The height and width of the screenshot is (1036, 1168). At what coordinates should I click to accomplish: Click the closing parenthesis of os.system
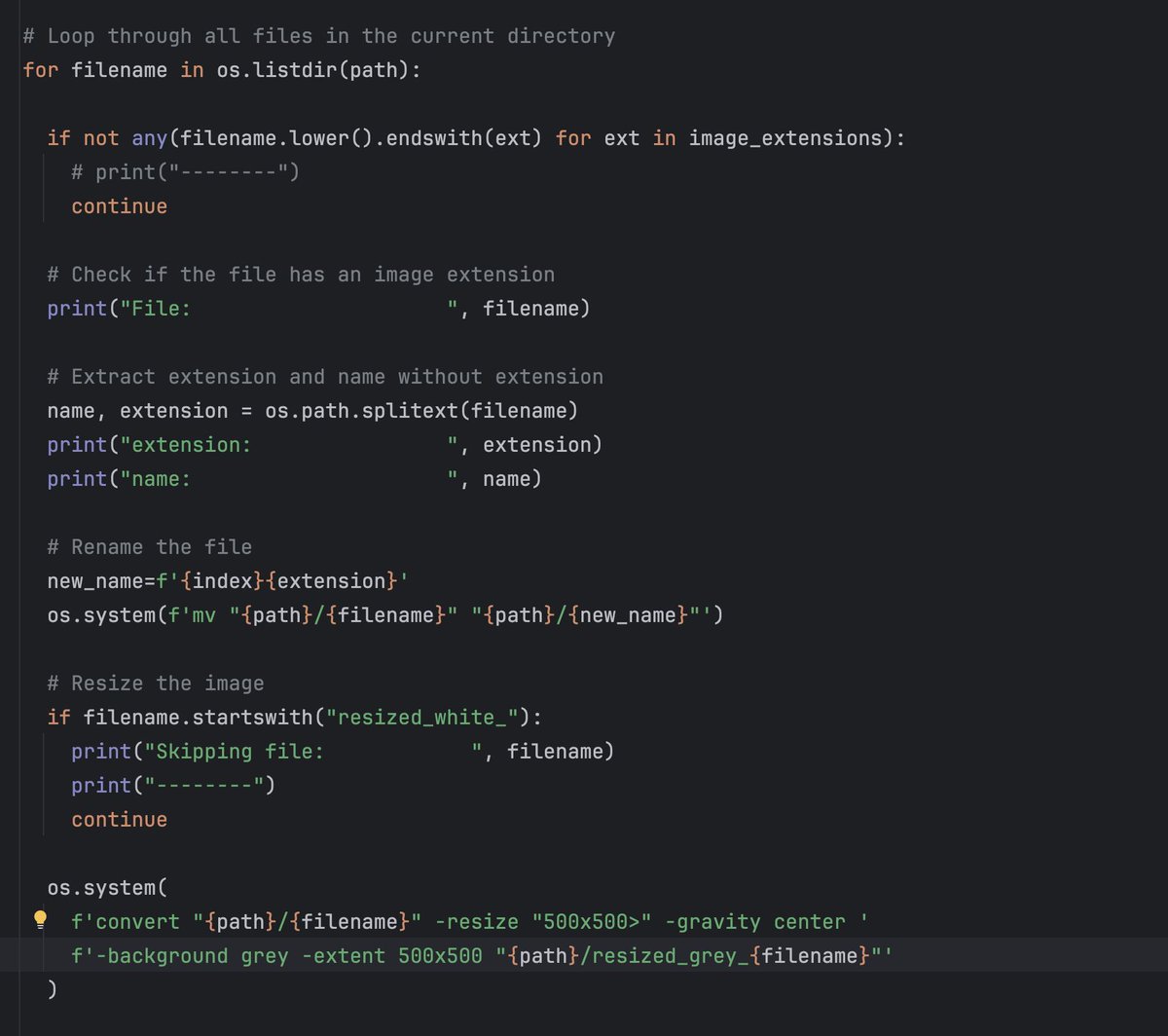coord(52,988)
